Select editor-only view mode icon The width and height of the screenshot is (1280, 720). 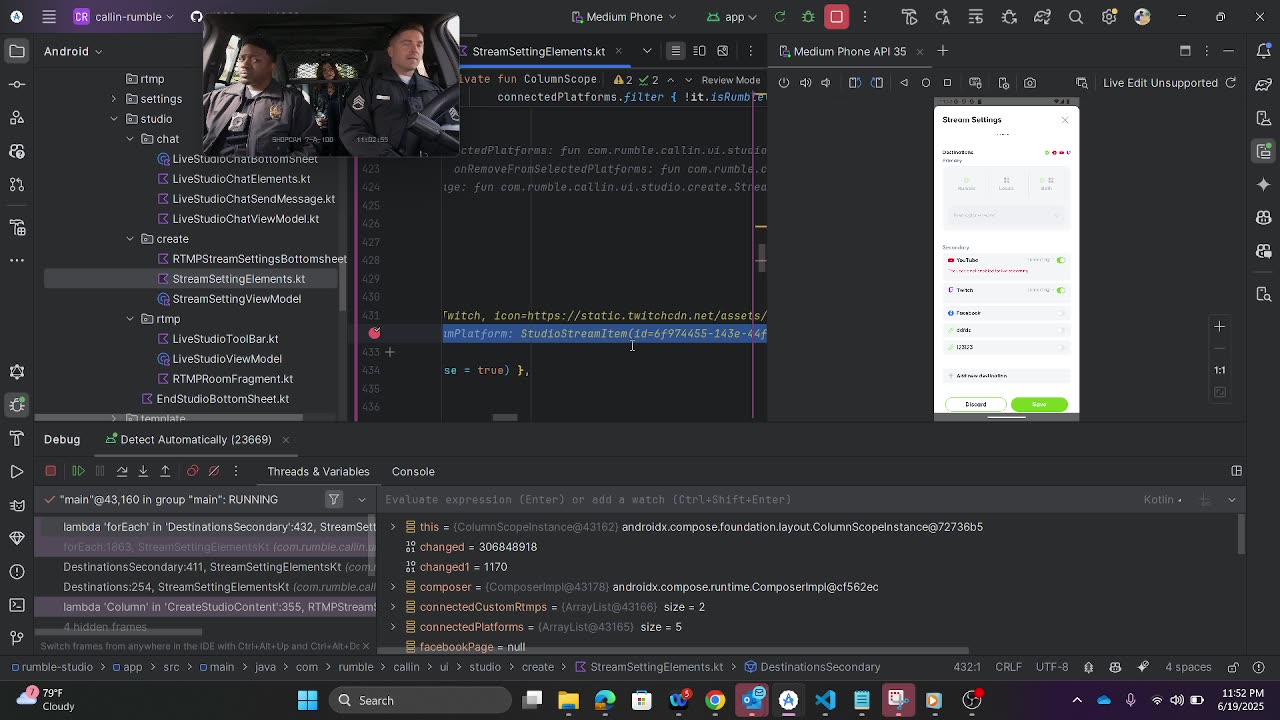click(x=676, y=51)
